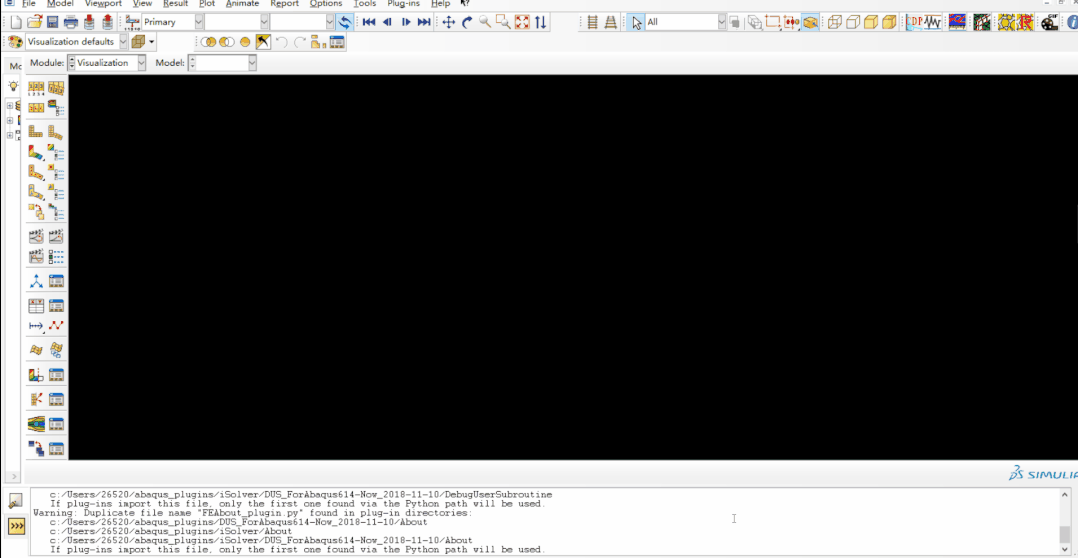The width and height of the screenshot is (1078, 558).
Task: Select the Pan View tool
Action: pyautogui.click(x=448, y=22)
